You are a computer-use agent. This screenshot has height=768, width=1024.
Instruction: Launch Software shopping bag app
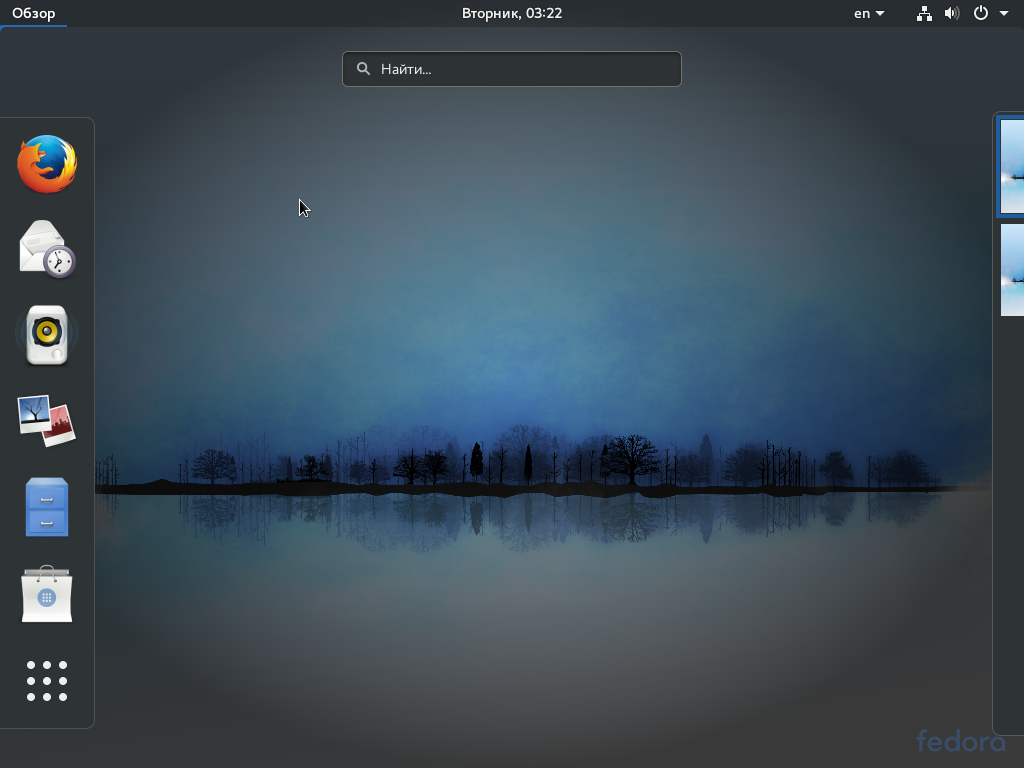point(47,594)
